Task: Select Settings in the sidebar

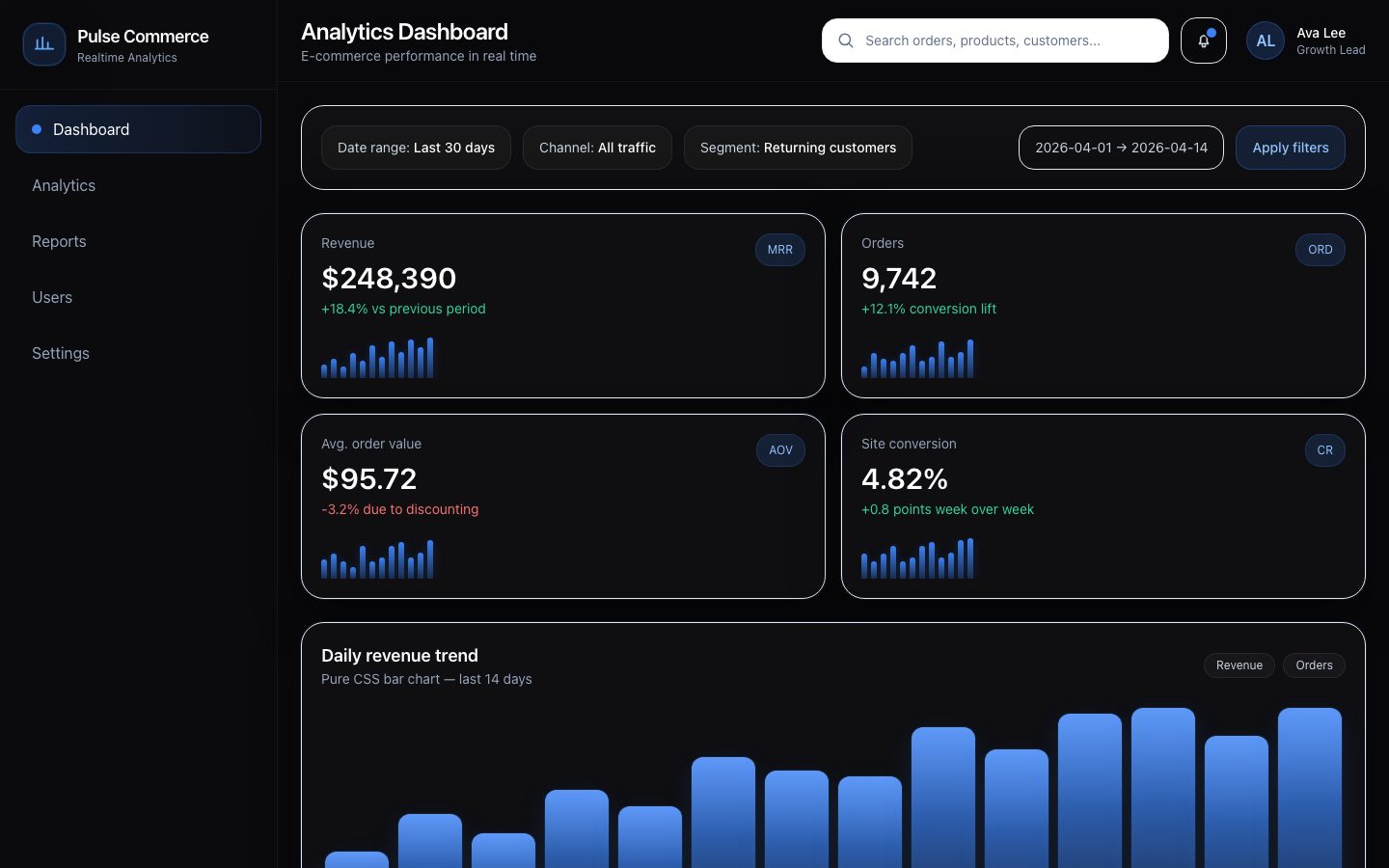Action: tap(61, 353)
